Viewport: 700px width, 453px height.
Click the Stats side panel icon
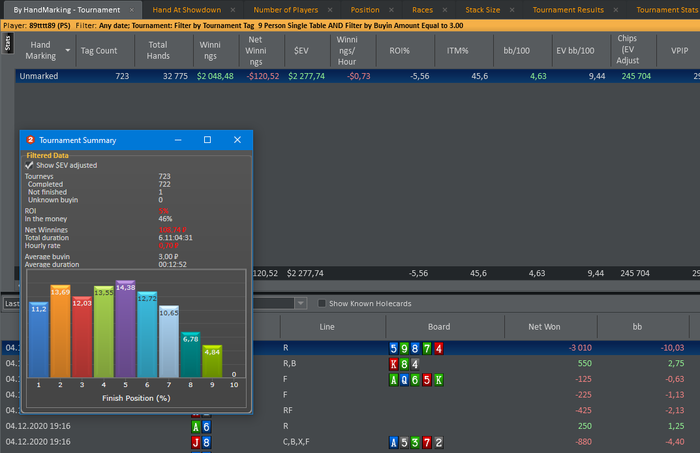(8, 43)
